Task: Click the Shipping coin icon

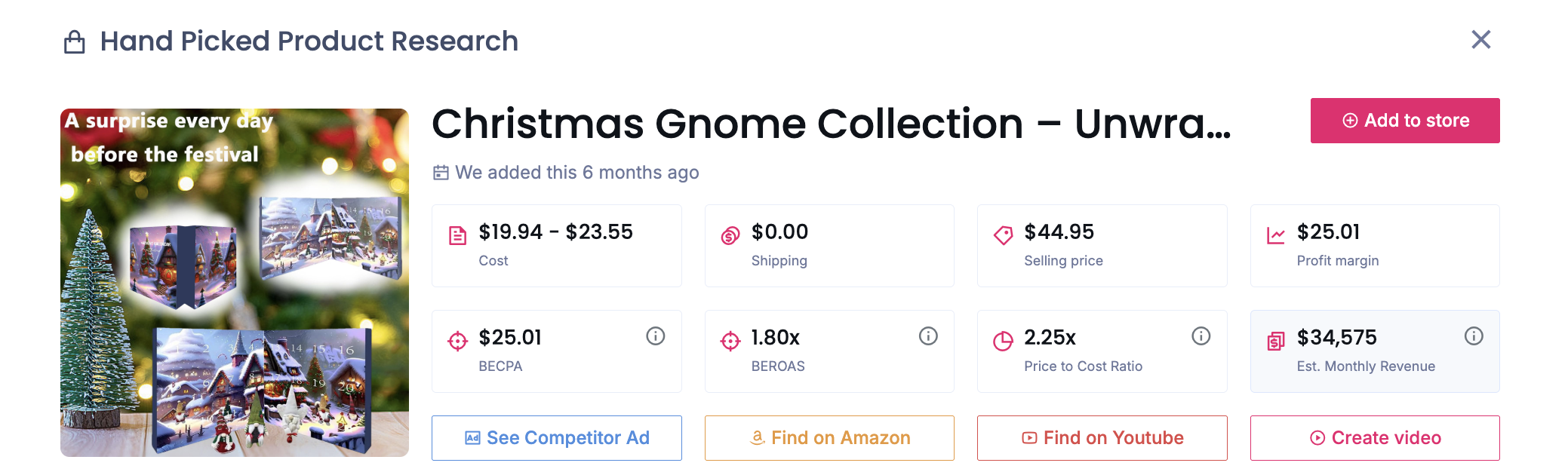Action: point(729,235)
